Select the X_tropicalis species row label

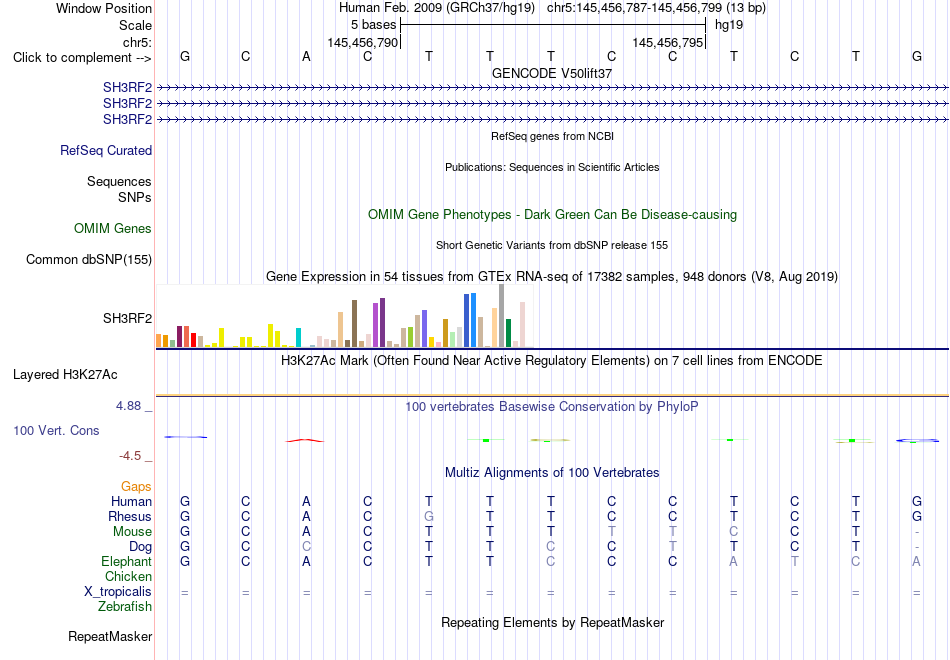point(118,592)
